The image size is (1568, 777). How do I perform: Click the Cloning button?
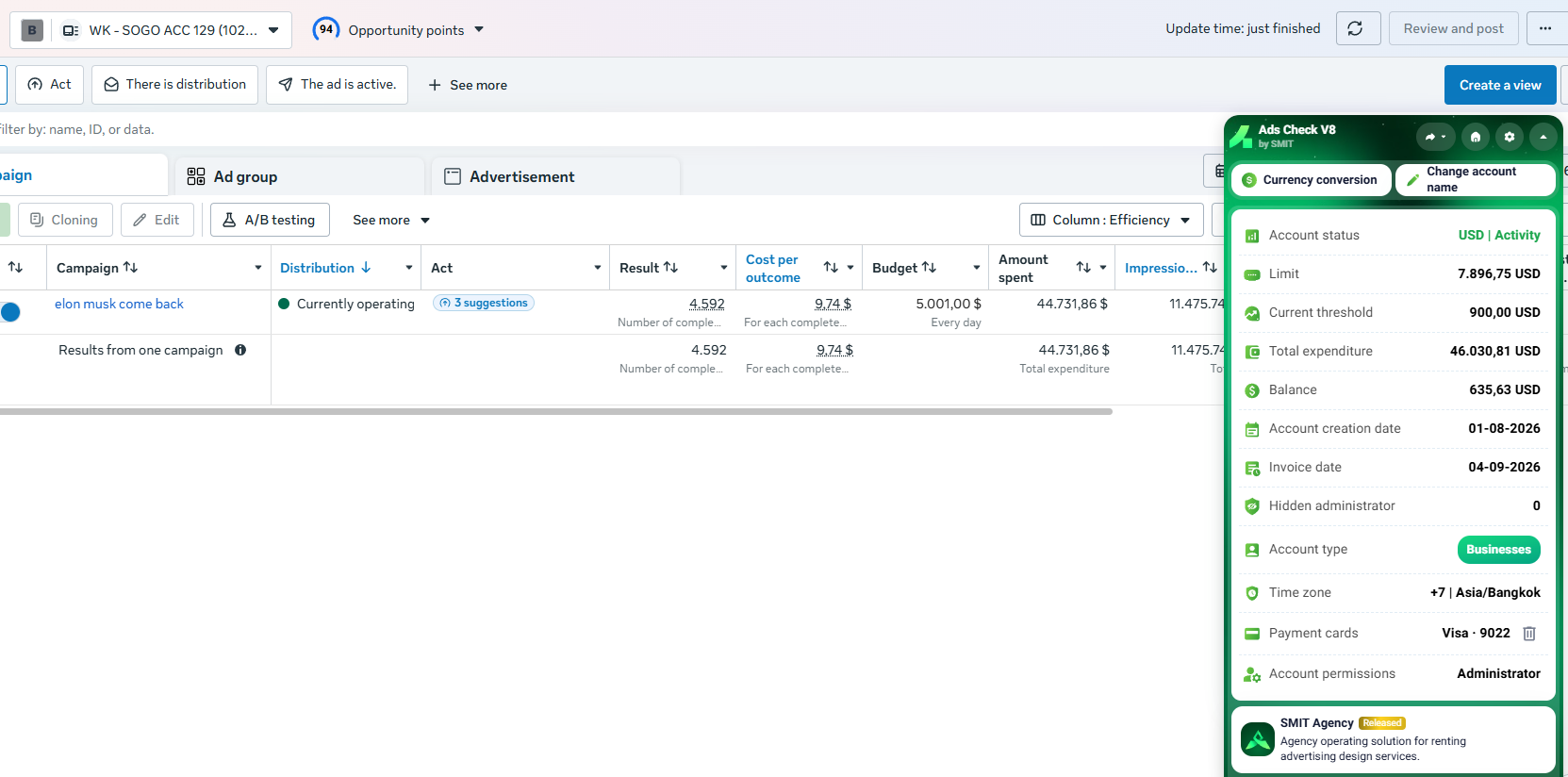coord(64,220)
